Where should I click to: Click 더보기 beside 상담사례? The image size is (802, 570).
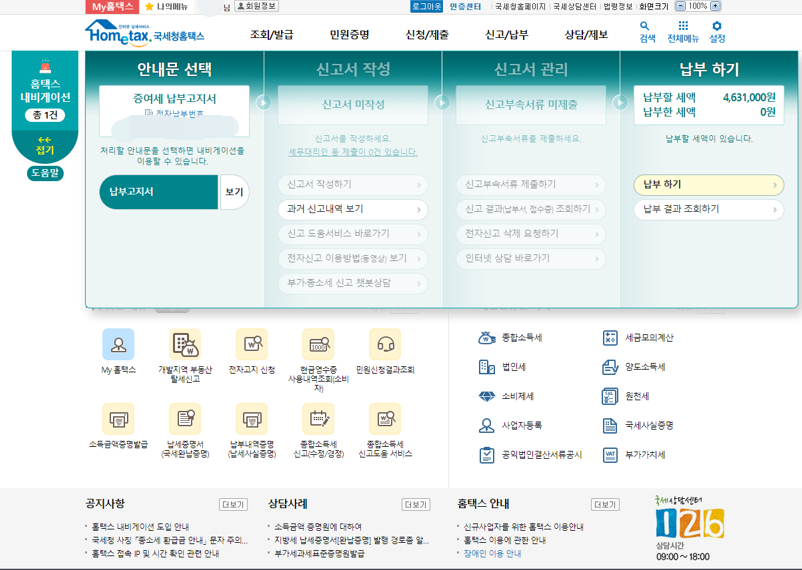click(x=416, y=505)
